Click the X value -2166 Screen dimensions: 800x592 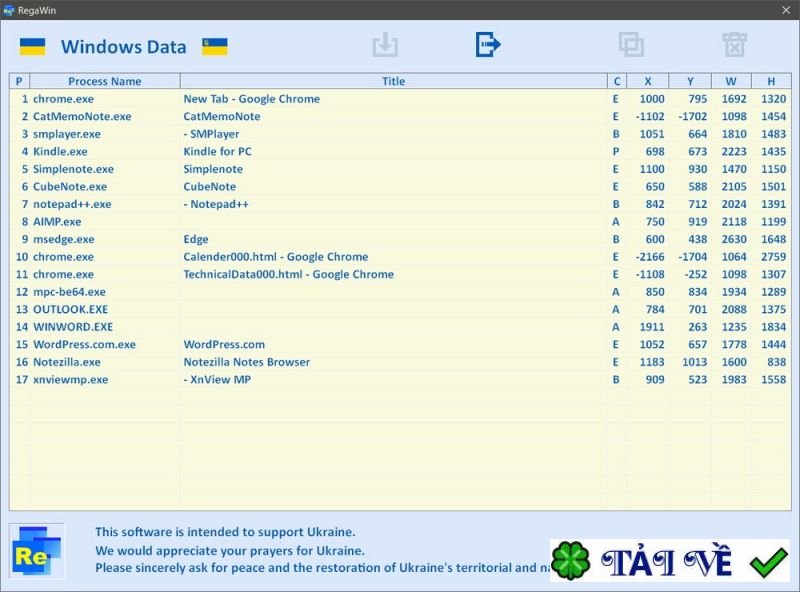[650, 257]
